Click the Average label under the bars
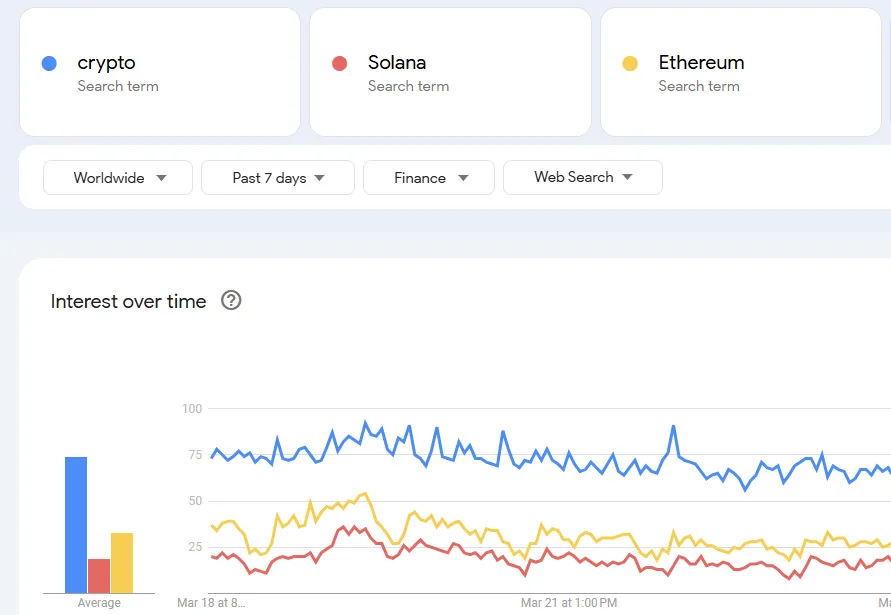Screen dimensions: 891x615 point(99,602)
